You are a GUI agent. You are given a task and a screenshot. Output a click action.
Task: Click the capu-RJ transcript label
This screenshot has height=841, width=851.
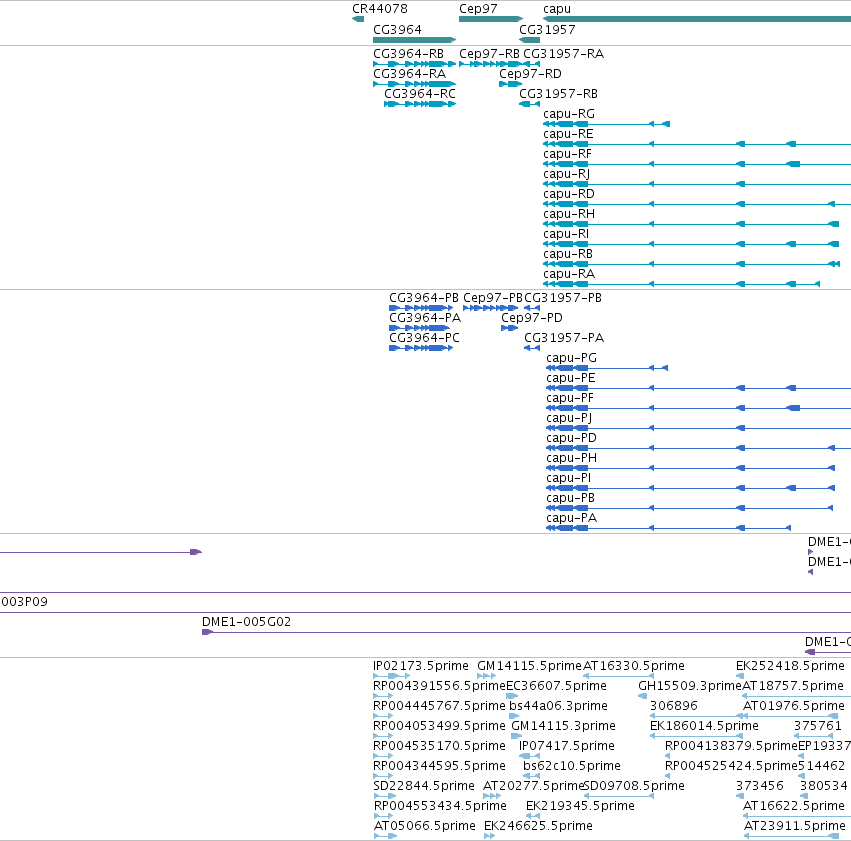[x=566, y=174]
